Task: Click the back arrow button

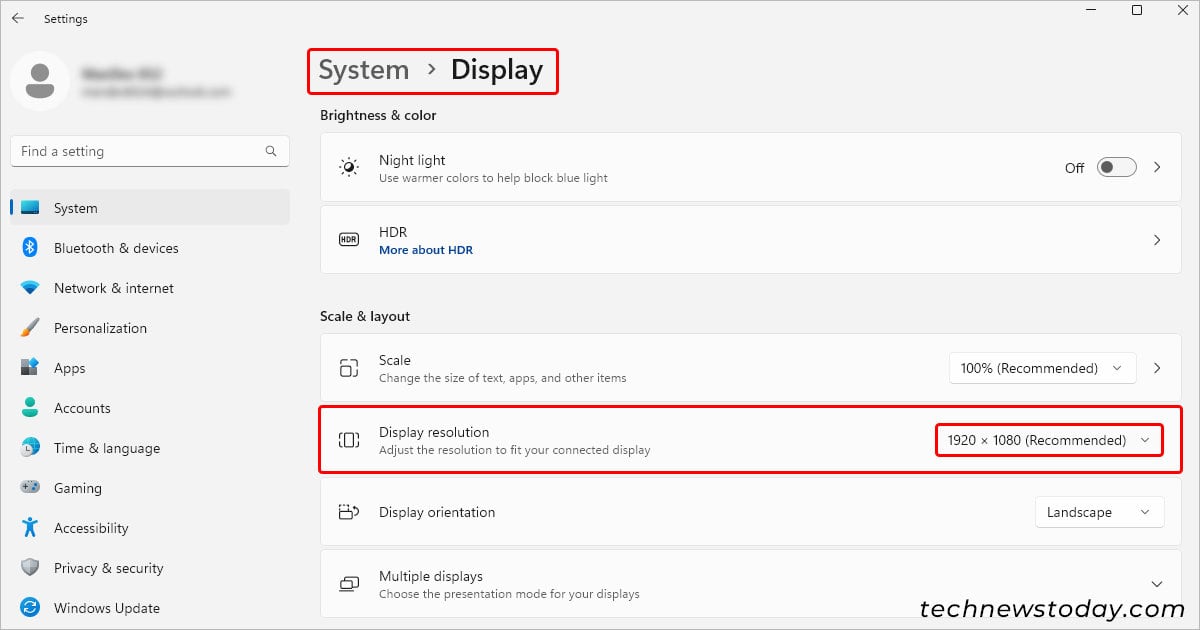Action: (x=17, y=17)
